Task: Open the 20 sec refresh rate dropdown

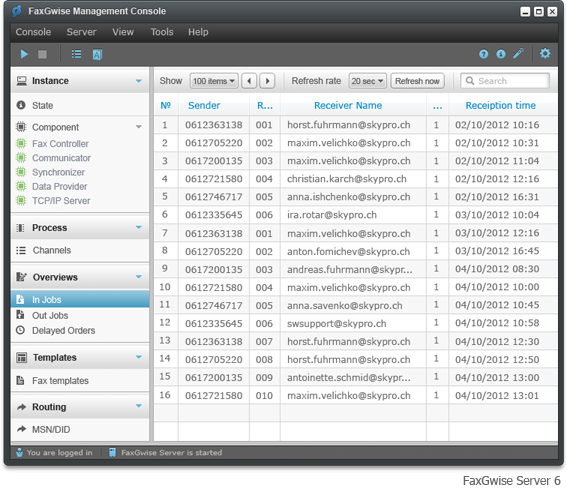Action: click(x=367, y=81)
